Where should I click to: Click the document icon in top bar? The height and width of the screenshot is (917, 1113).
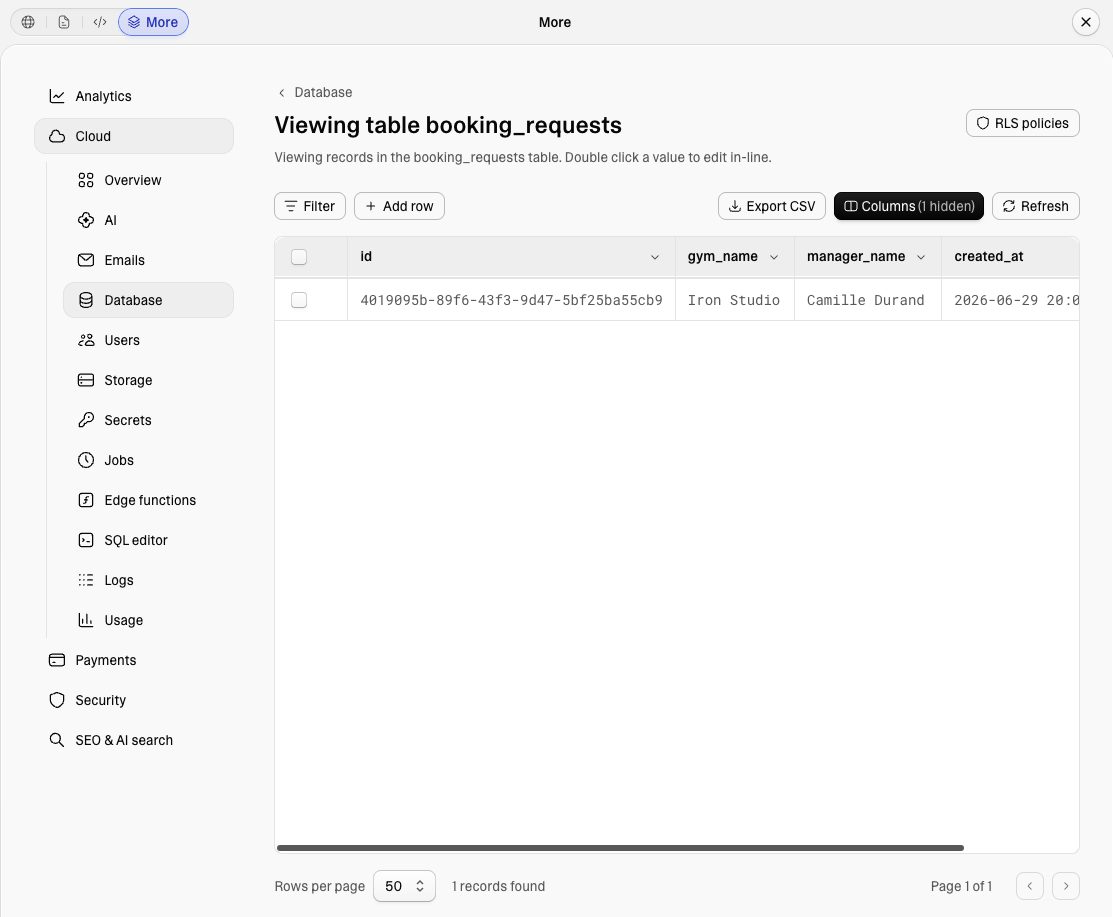click(x=64, y=22)
